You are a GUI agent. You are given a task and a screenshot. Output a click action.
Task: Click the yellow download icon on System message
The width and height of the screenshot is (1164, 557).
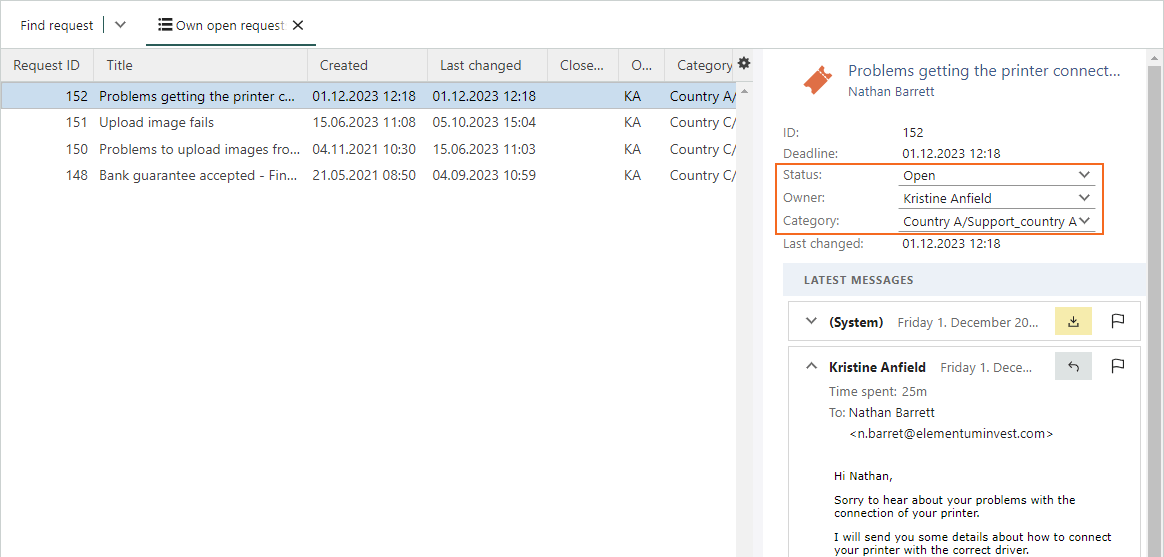point(1073,321)
